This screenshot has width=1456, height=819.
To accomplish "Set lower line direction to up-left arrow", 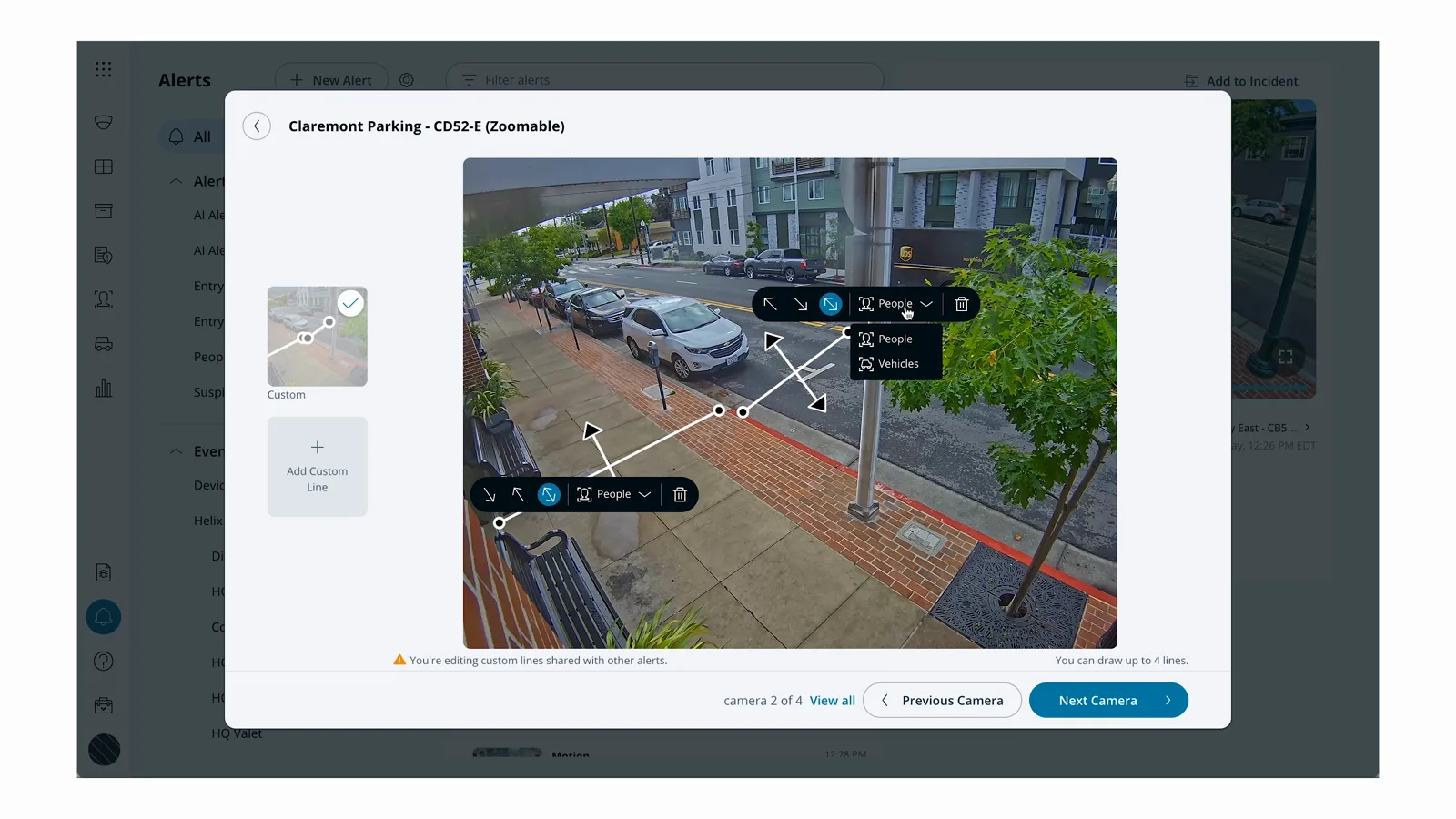I will coord(518,494).
